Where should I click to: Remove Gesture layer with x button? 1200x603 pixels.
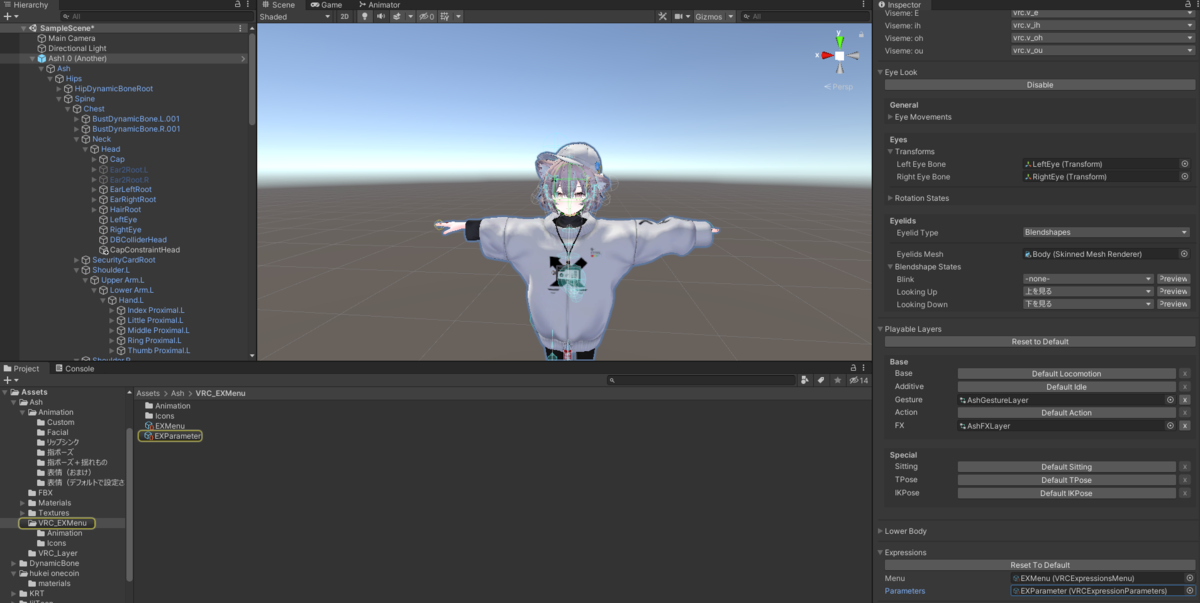[x=1185, y=400]
